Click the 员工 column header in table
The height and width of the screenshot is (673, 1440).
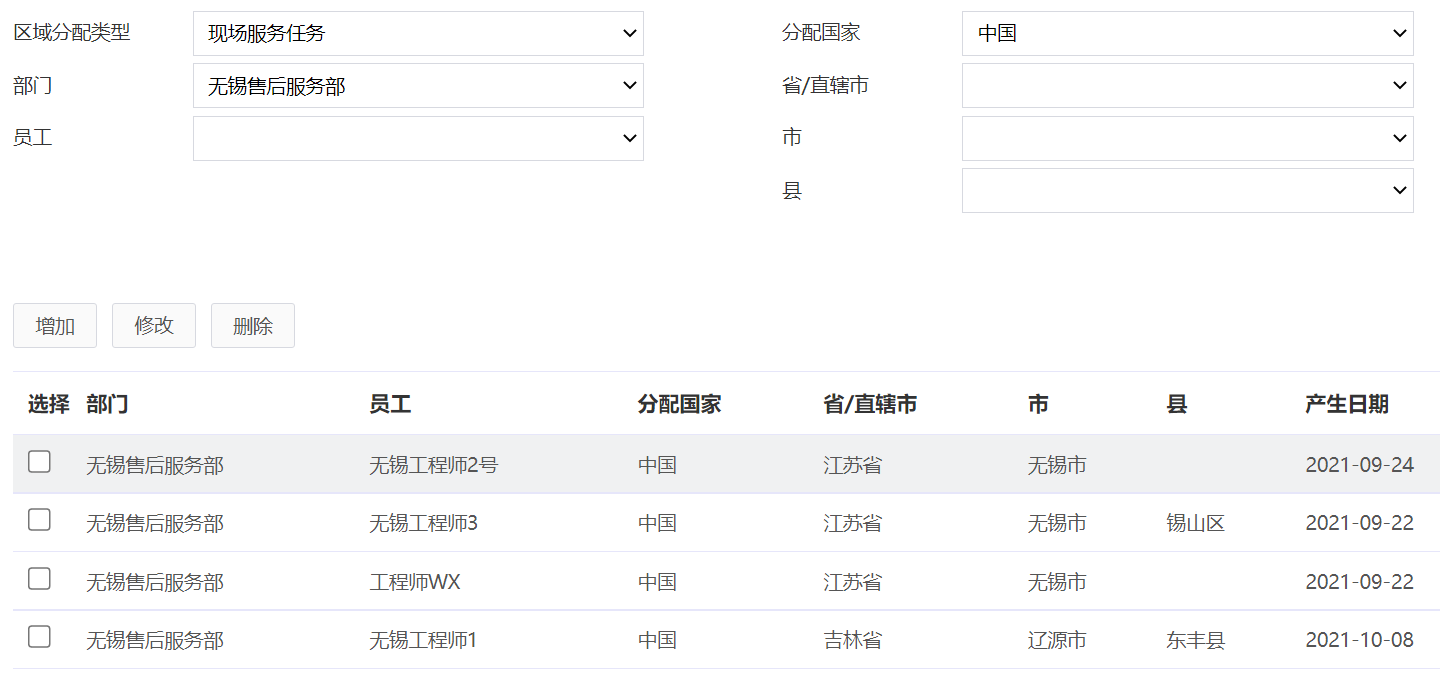pos(390,404)
